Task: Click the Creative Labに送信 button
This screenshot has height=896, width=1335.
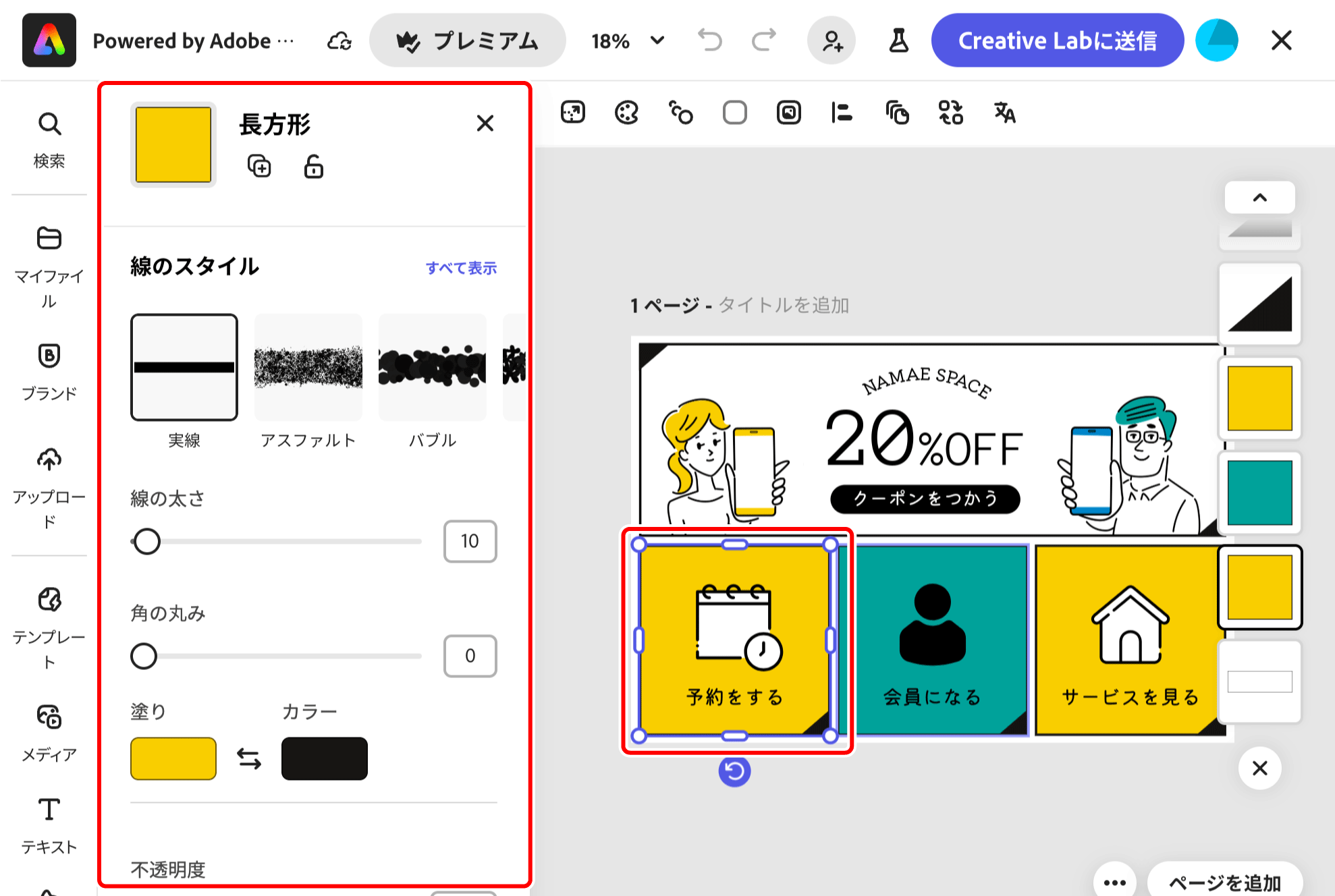Action: [1057, 40]
